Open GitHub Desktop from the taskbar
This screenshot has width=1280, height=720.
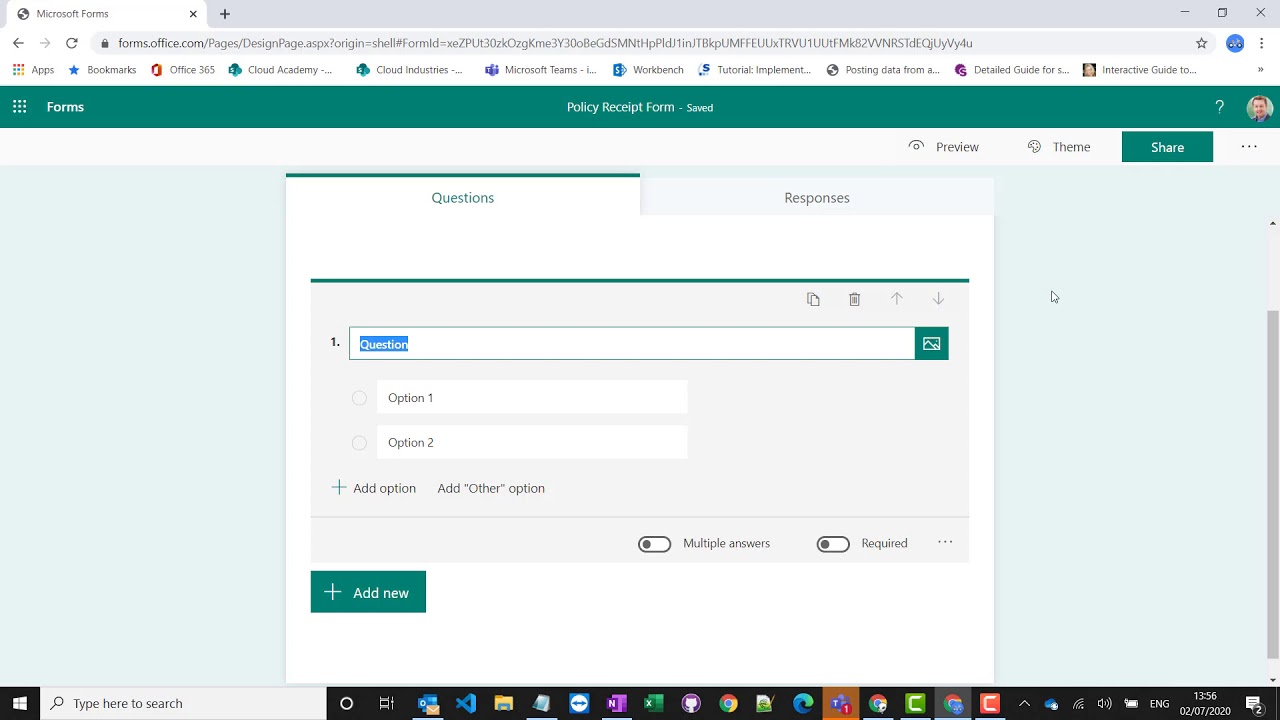691,703
